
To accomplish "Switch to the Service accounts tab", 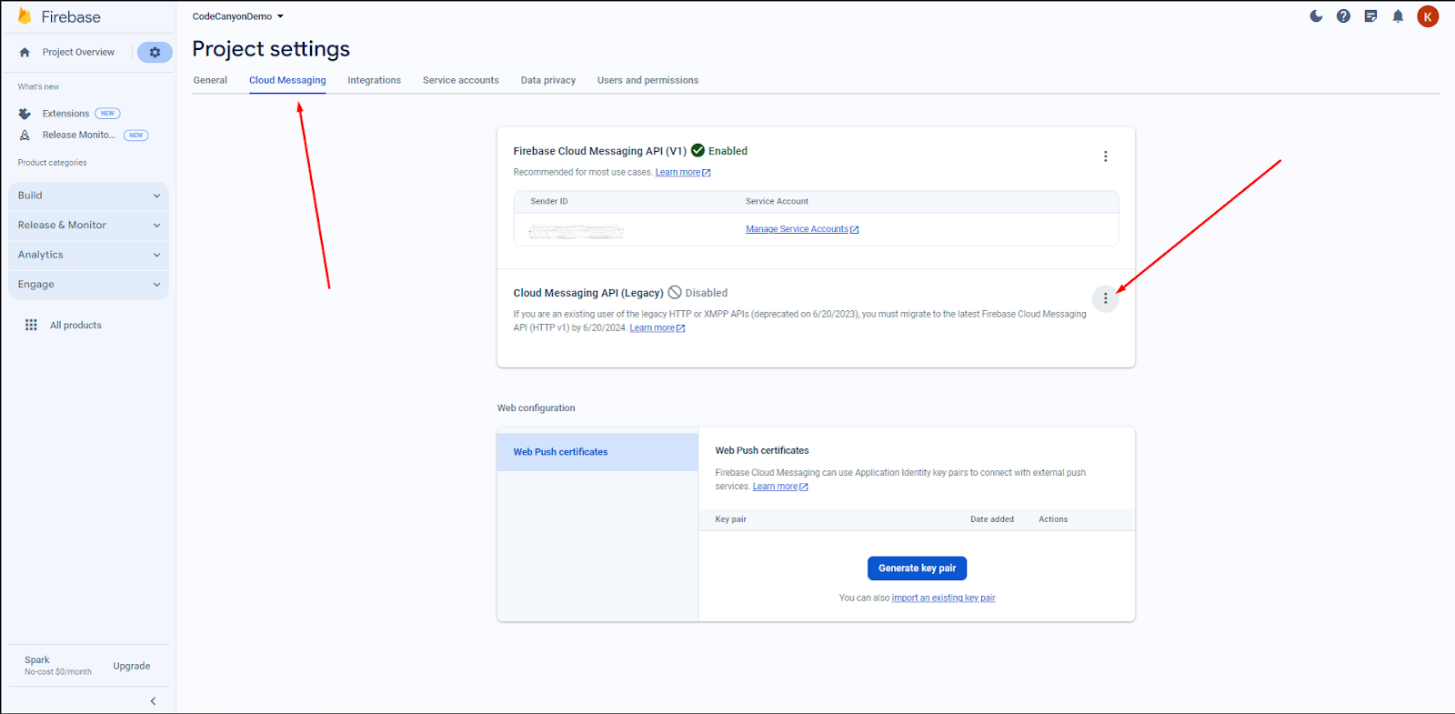I will pos(460,80).
